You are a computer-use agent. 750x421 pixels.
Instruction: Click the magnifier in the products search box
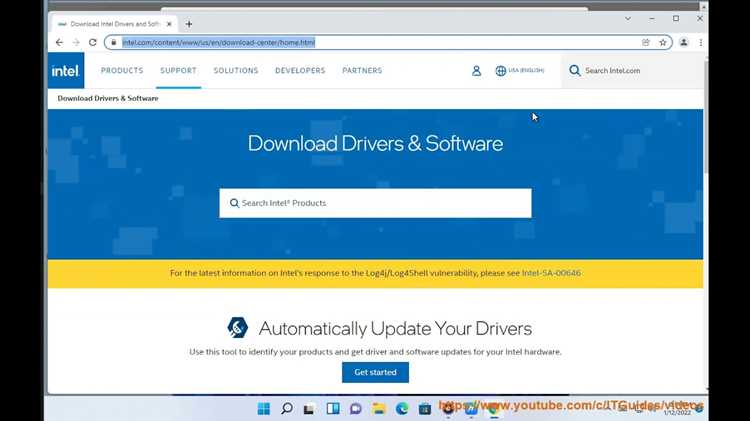[x=234, y=203]
